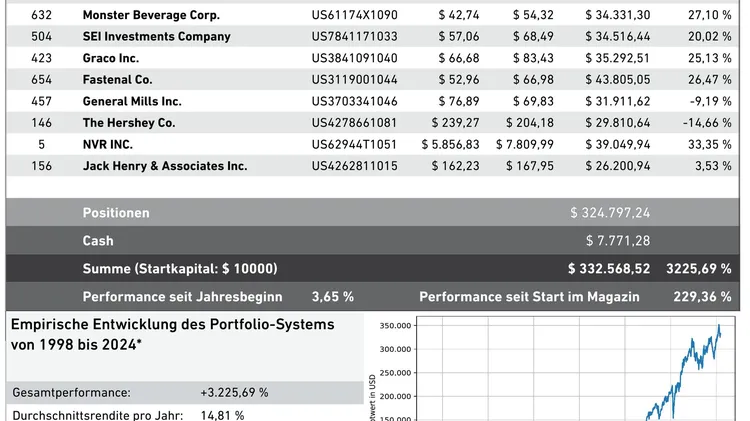Click the Positionen total value $ 324.797,24
This screenshot has width=750, height=421.
(610, 213)
